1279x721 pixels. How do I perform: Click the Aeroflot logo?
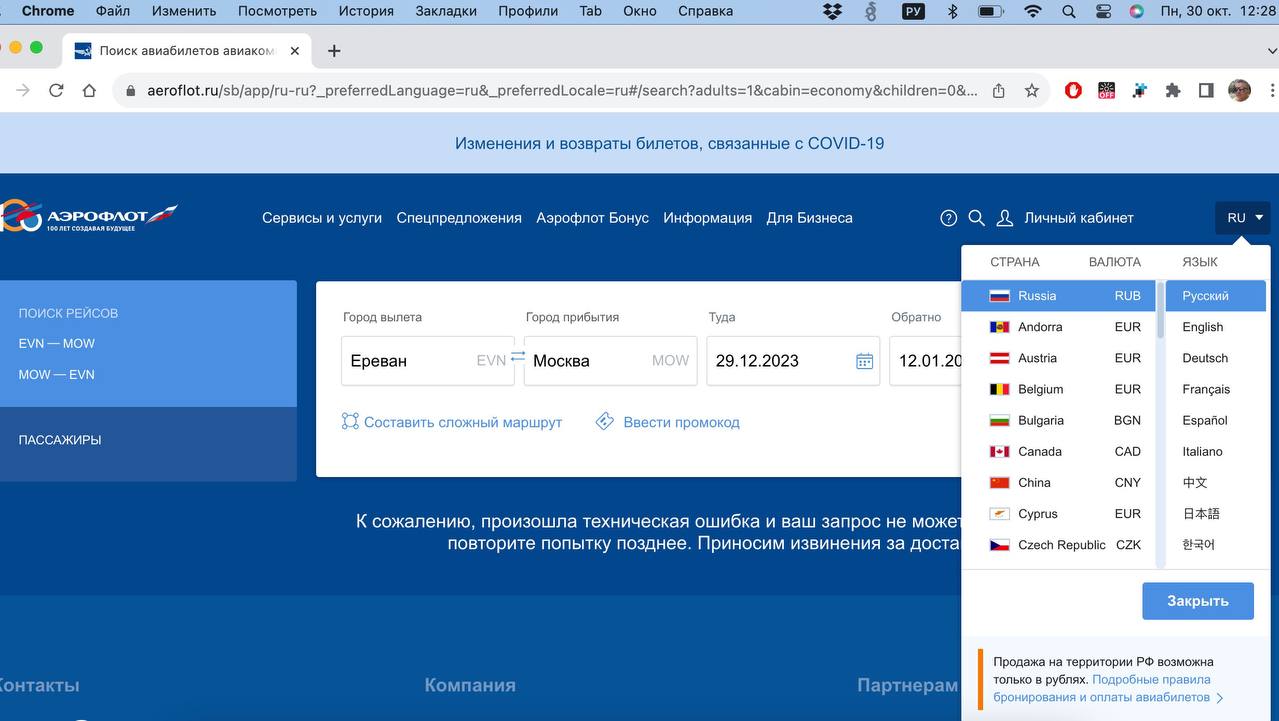tap(90, 216)
